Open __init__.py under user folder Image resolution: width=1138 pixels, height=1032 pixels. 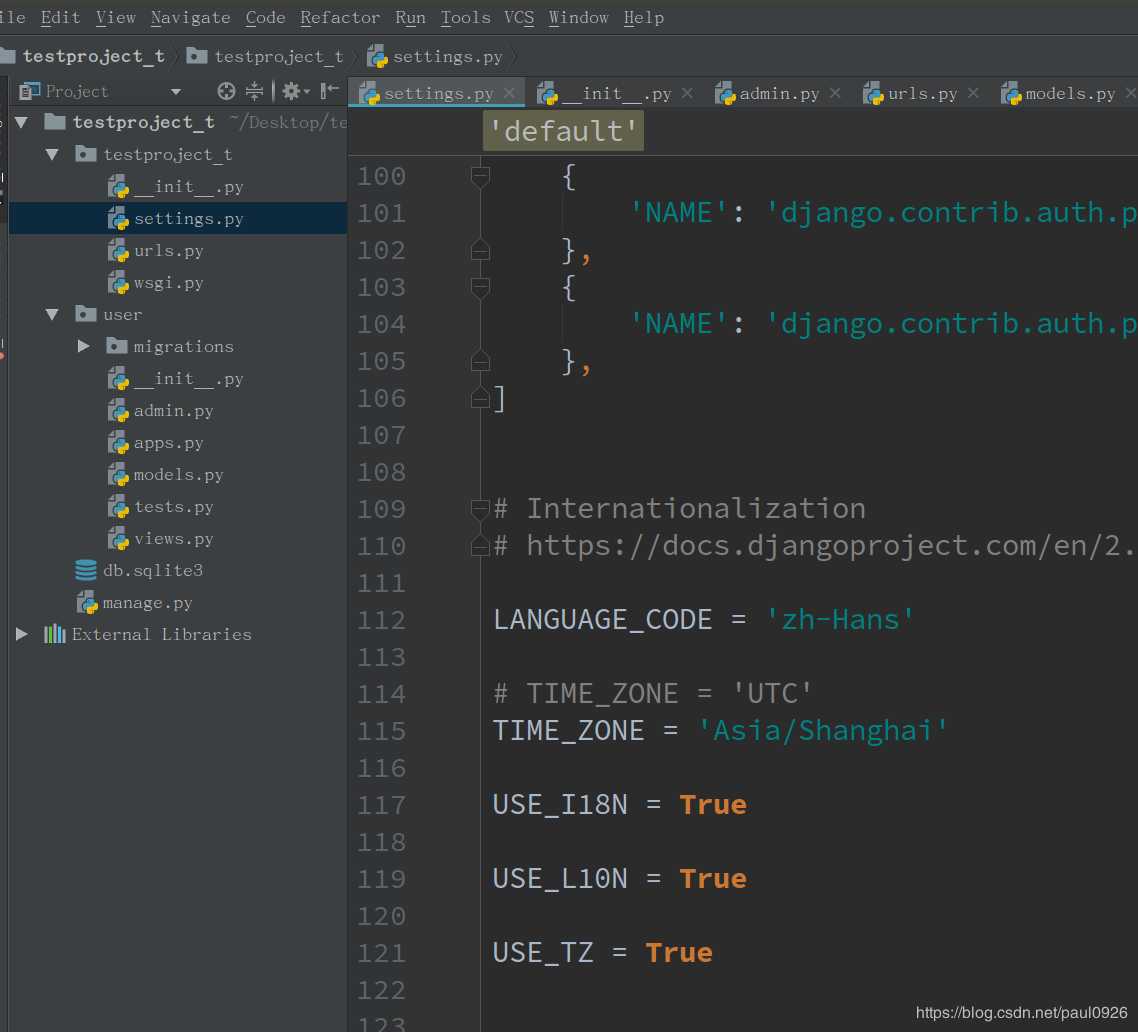tap(189, 379)
